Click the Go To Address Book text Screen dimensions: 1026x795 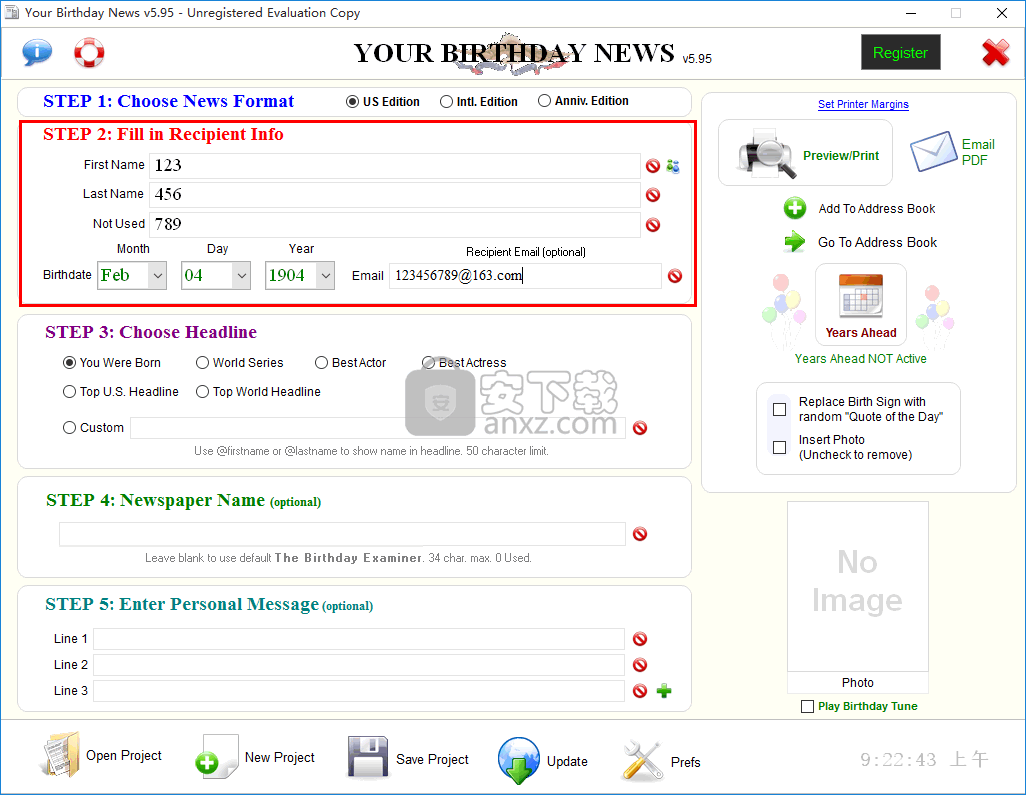(x=877, y=243)
